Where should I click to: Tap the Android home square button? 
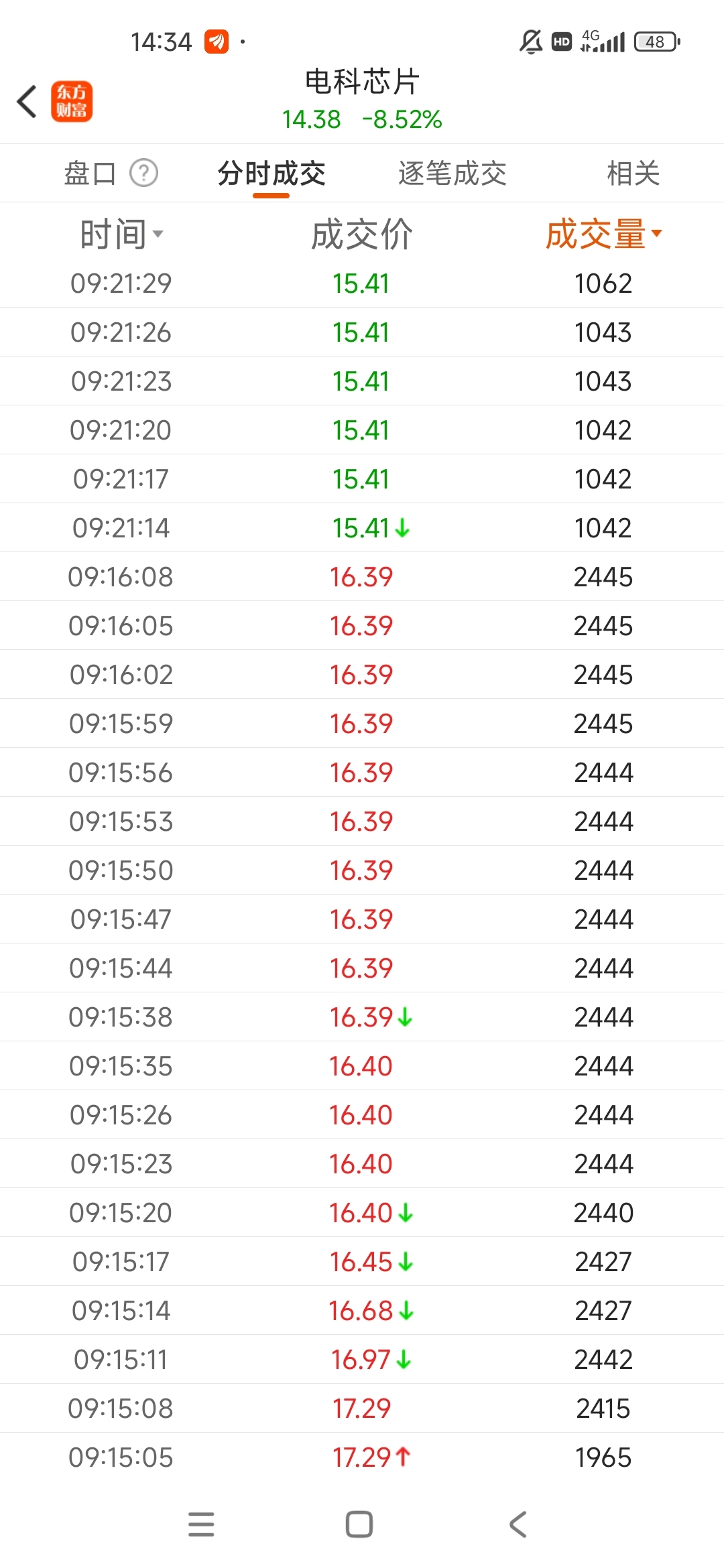tap(359, 1524)
